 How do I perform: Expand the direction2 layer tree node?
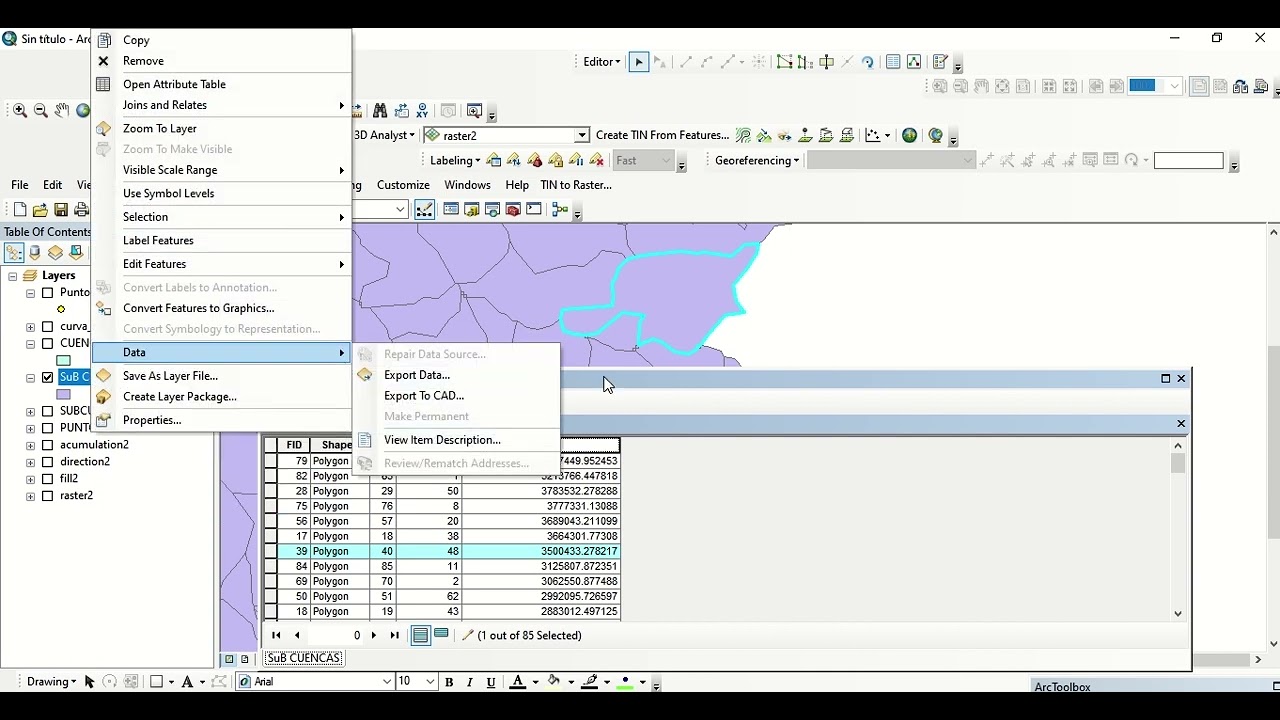pos(30,462)
